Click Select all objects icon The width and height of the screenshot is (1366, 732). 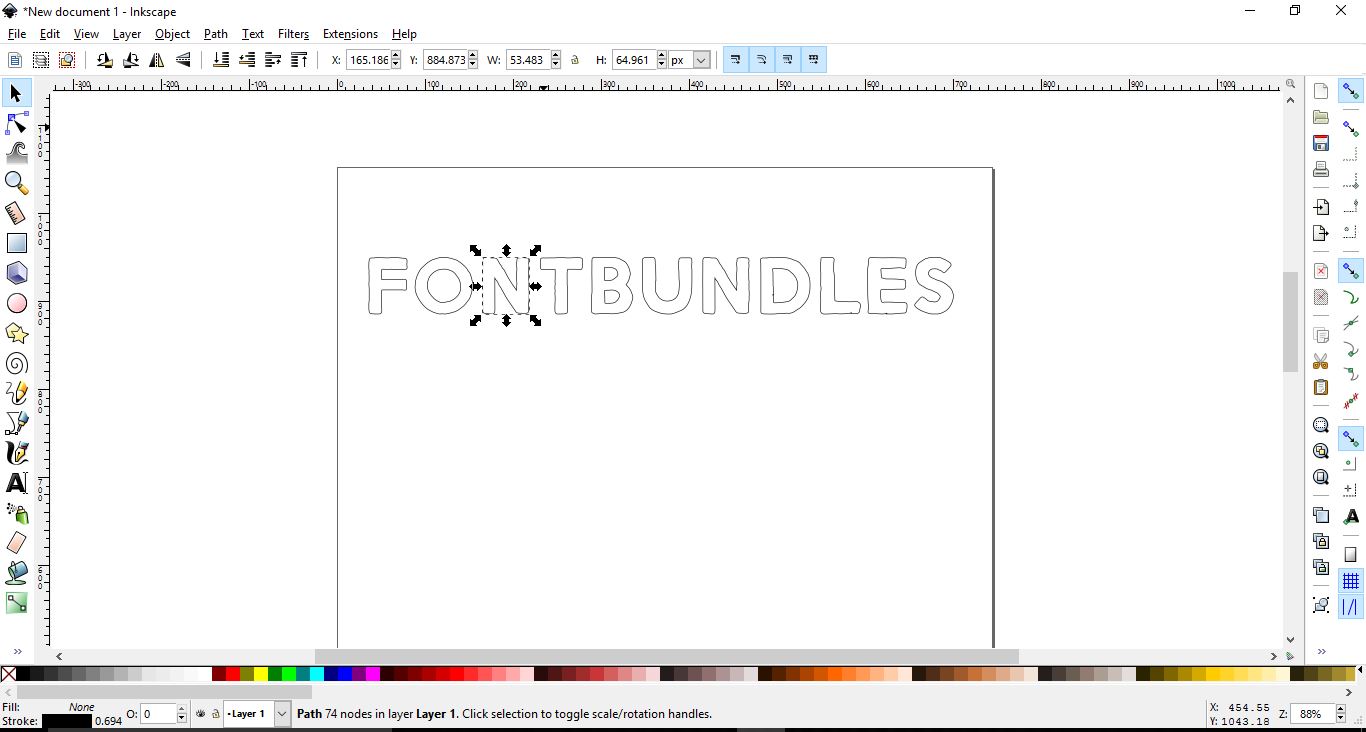click(15, 60)
